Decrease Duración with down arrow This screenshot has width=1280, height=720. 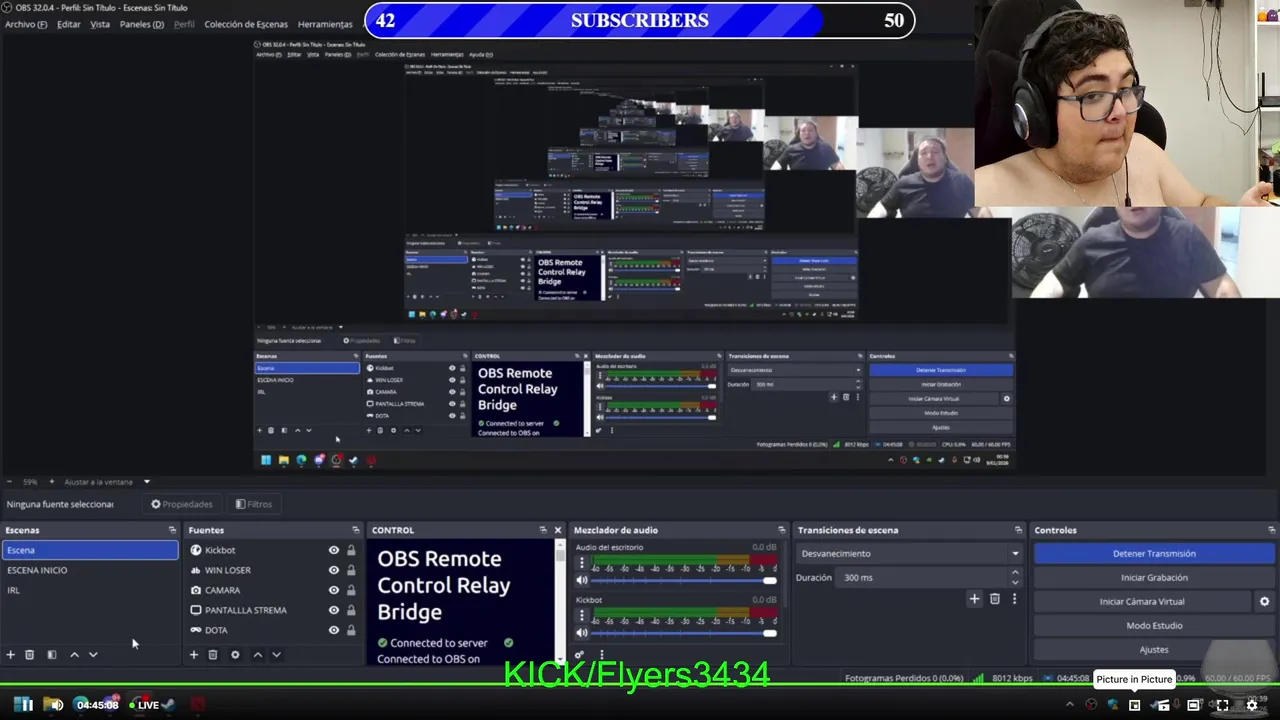[x=1015, y=582]
